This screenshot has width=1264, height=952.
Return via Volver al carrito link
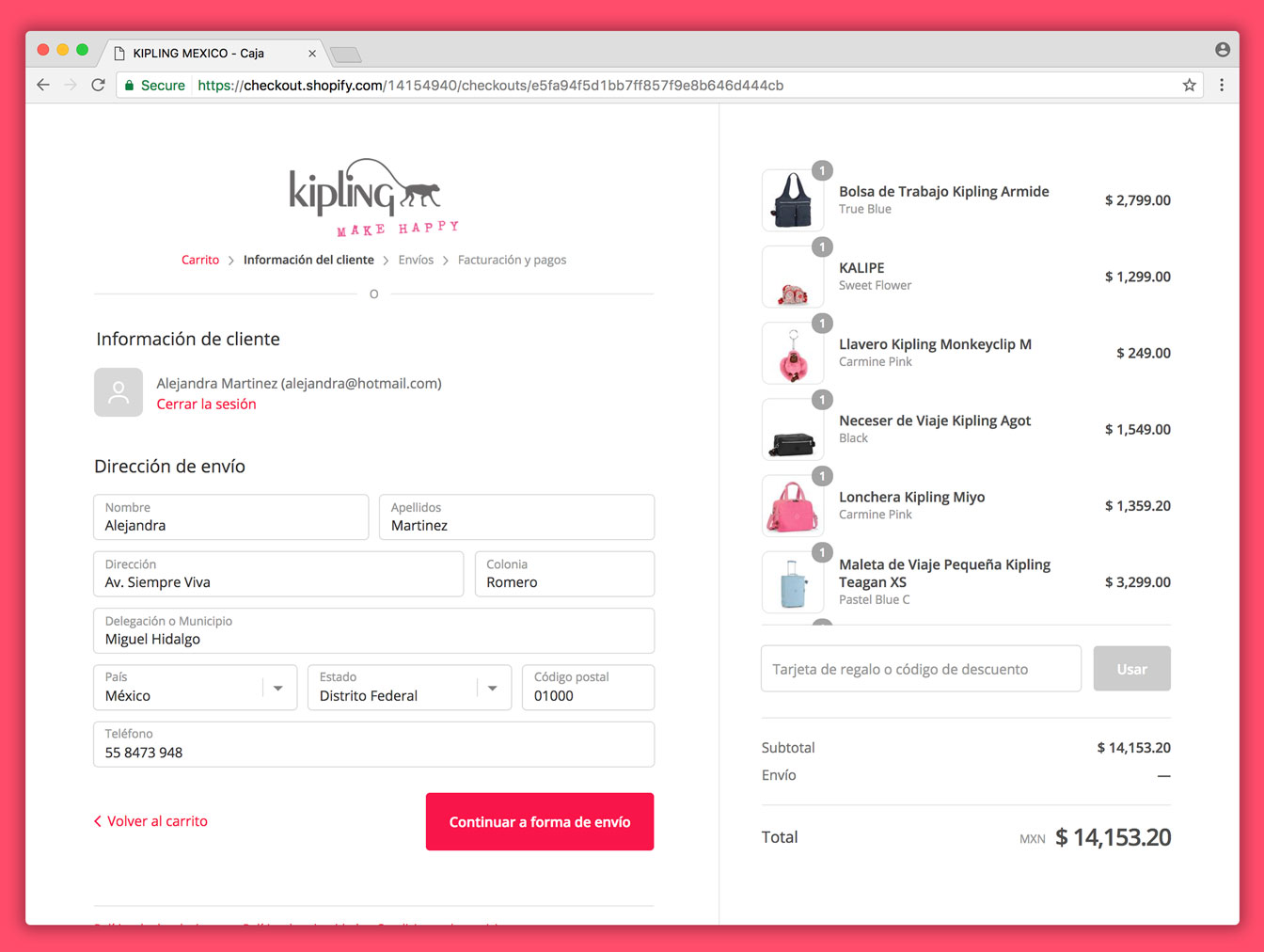151,821
